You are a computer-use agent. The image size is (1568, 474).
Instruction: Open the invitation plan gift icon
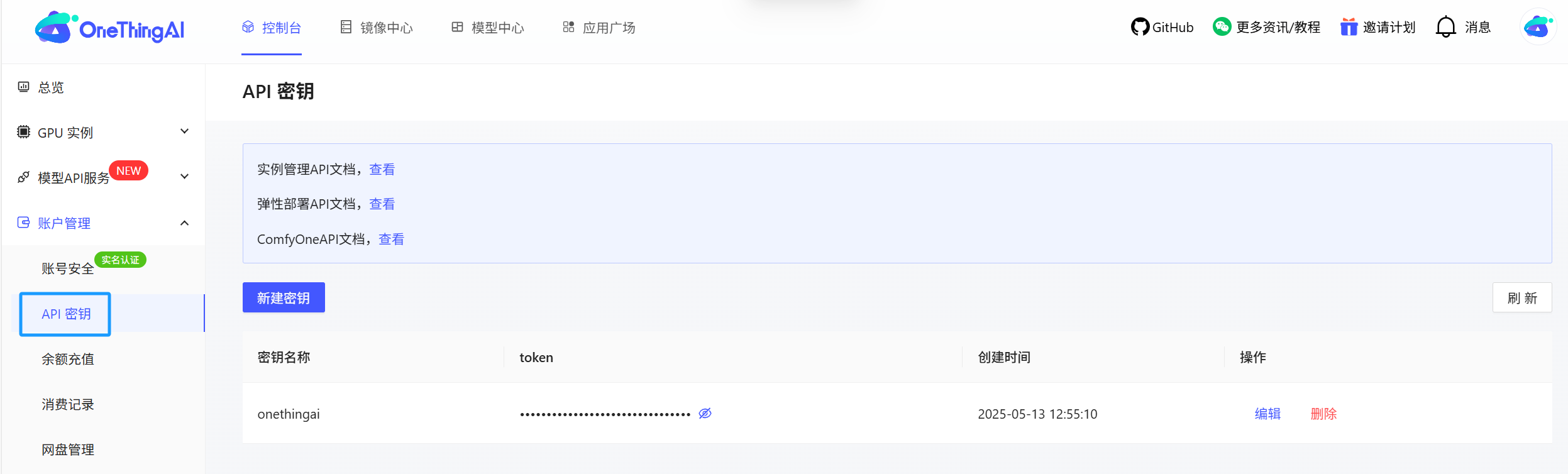click(x=1349, y=27)
